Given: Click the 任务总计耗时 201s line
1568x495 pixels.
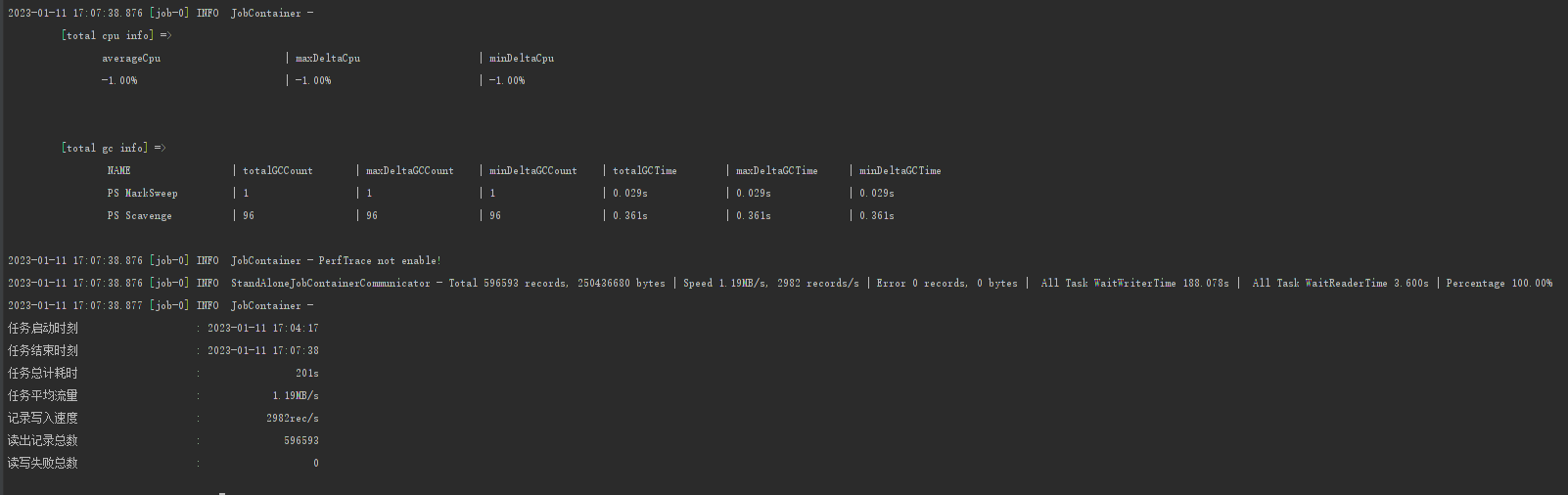Looking at the screenshot, I should (163, 374).
